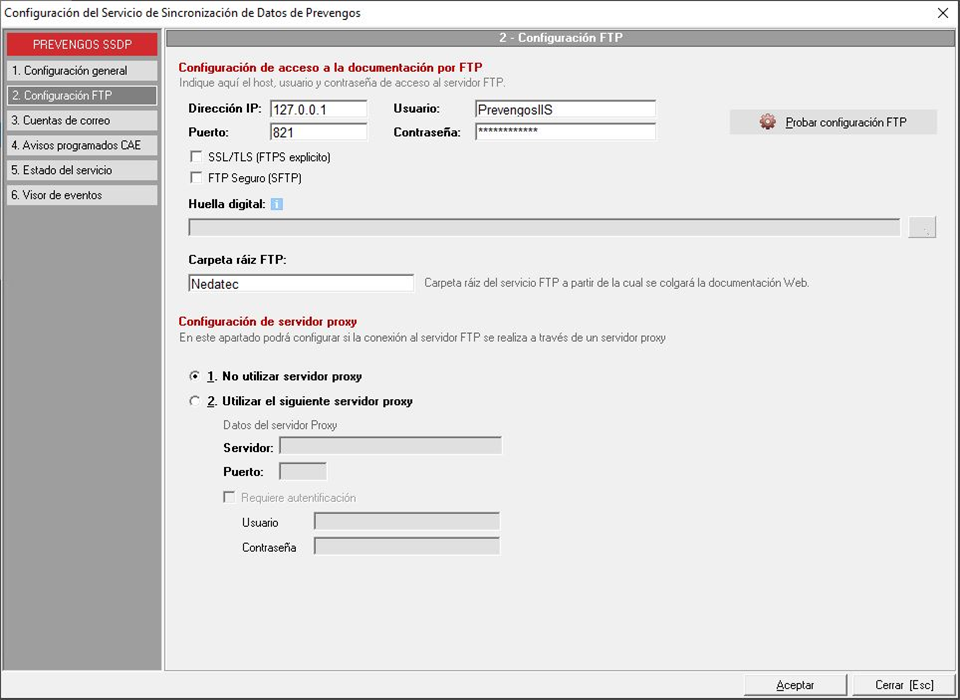Screen dimensions: 960x700
Task: Click the Usuario field with PrevengosIIS
Action: pos(564,109)
